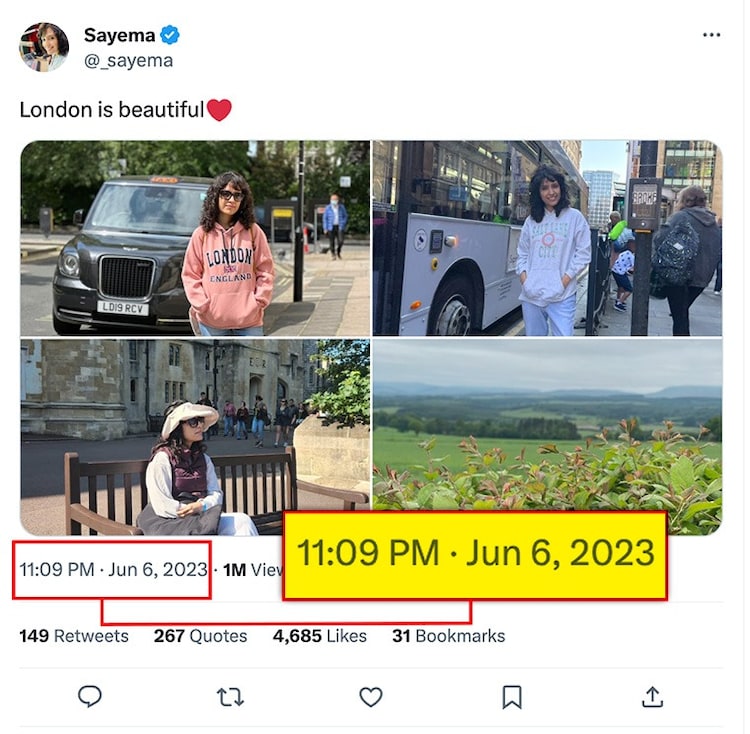This screenshot has height=734, width=750.
Task: Open the bench sitting photo
Action: pyautogui.click(x=195, y=437)
